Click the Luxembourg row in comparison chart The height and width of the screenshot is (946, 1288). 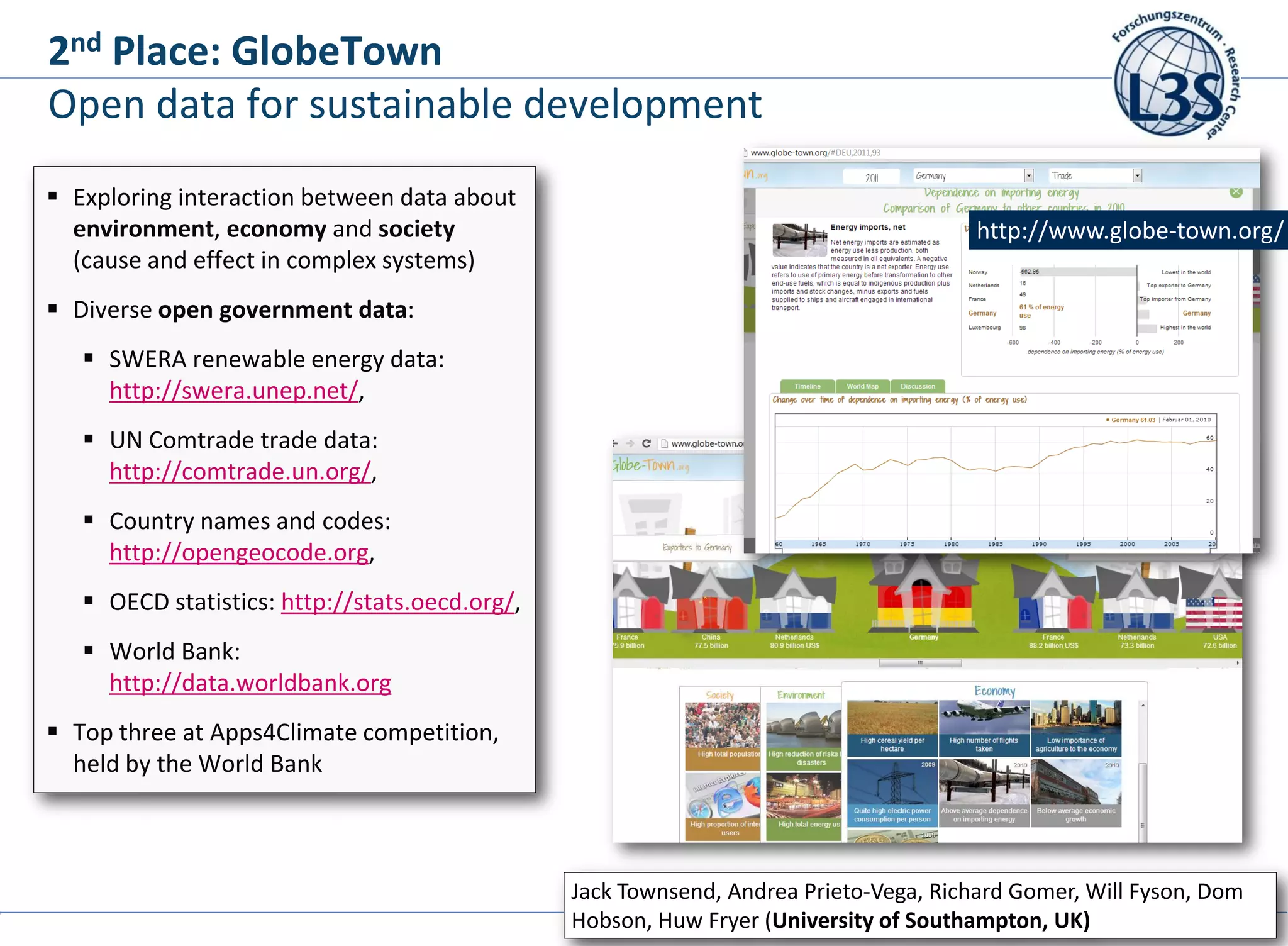[1089, 327]
